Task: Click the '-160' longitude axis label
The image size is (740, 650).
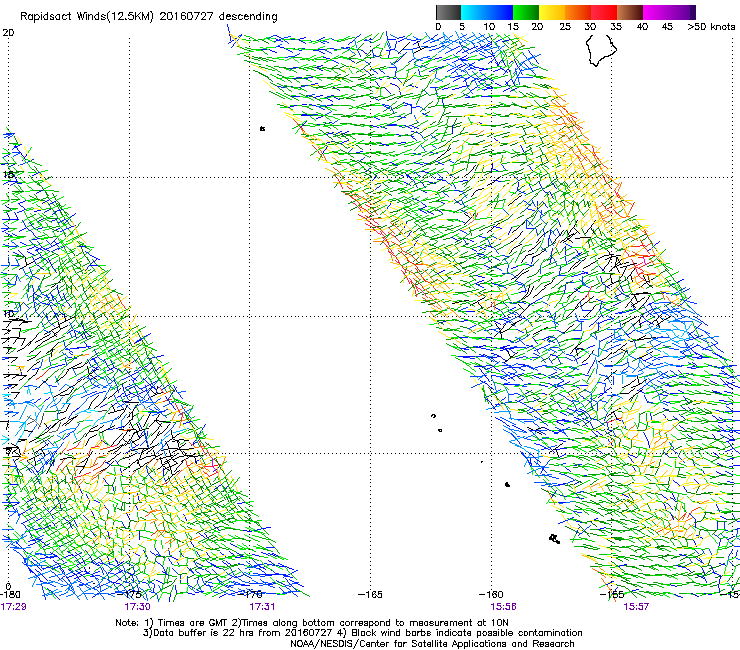Action: [491, 594]
